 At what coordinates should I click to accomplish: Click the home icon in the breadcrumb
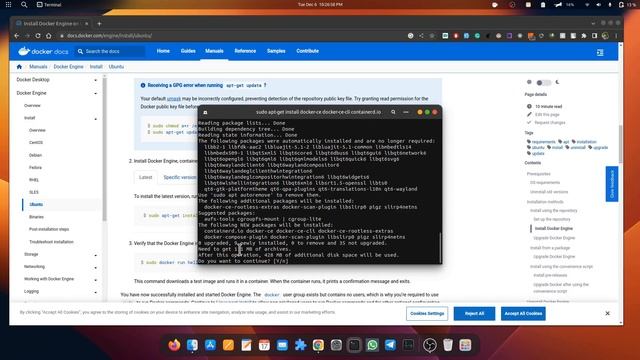19,67
